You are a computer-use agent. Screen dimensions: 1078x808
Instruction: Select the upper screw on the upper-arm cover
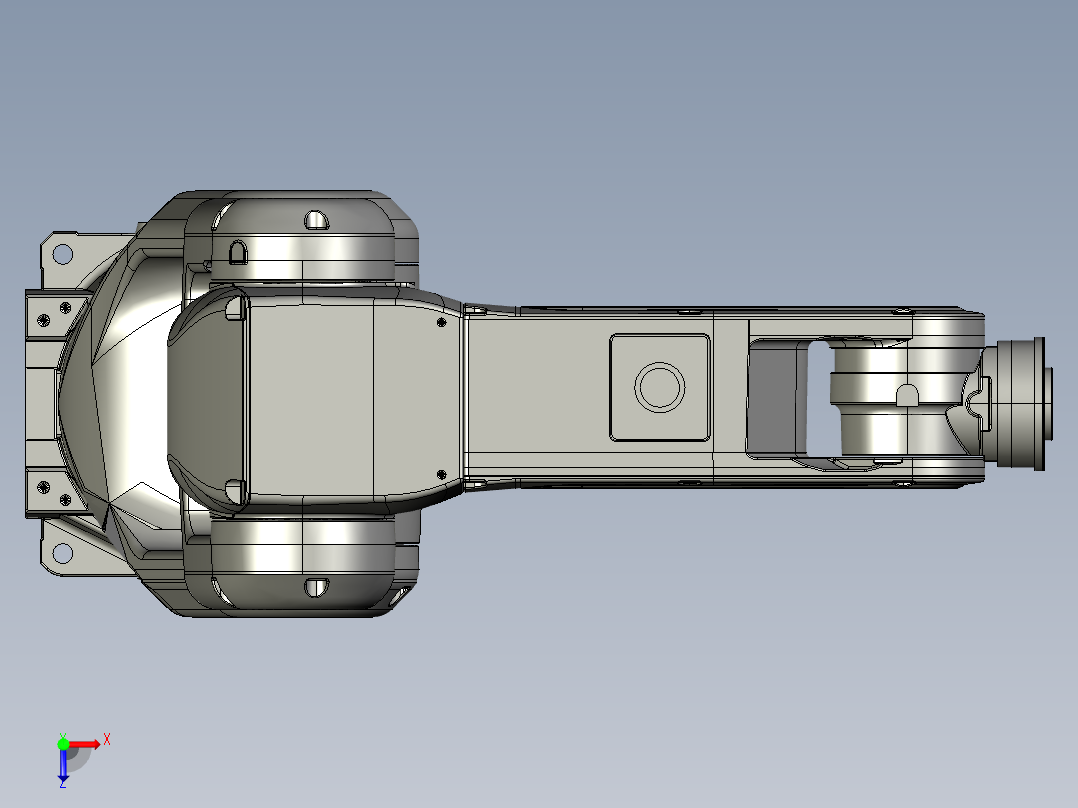441,322
